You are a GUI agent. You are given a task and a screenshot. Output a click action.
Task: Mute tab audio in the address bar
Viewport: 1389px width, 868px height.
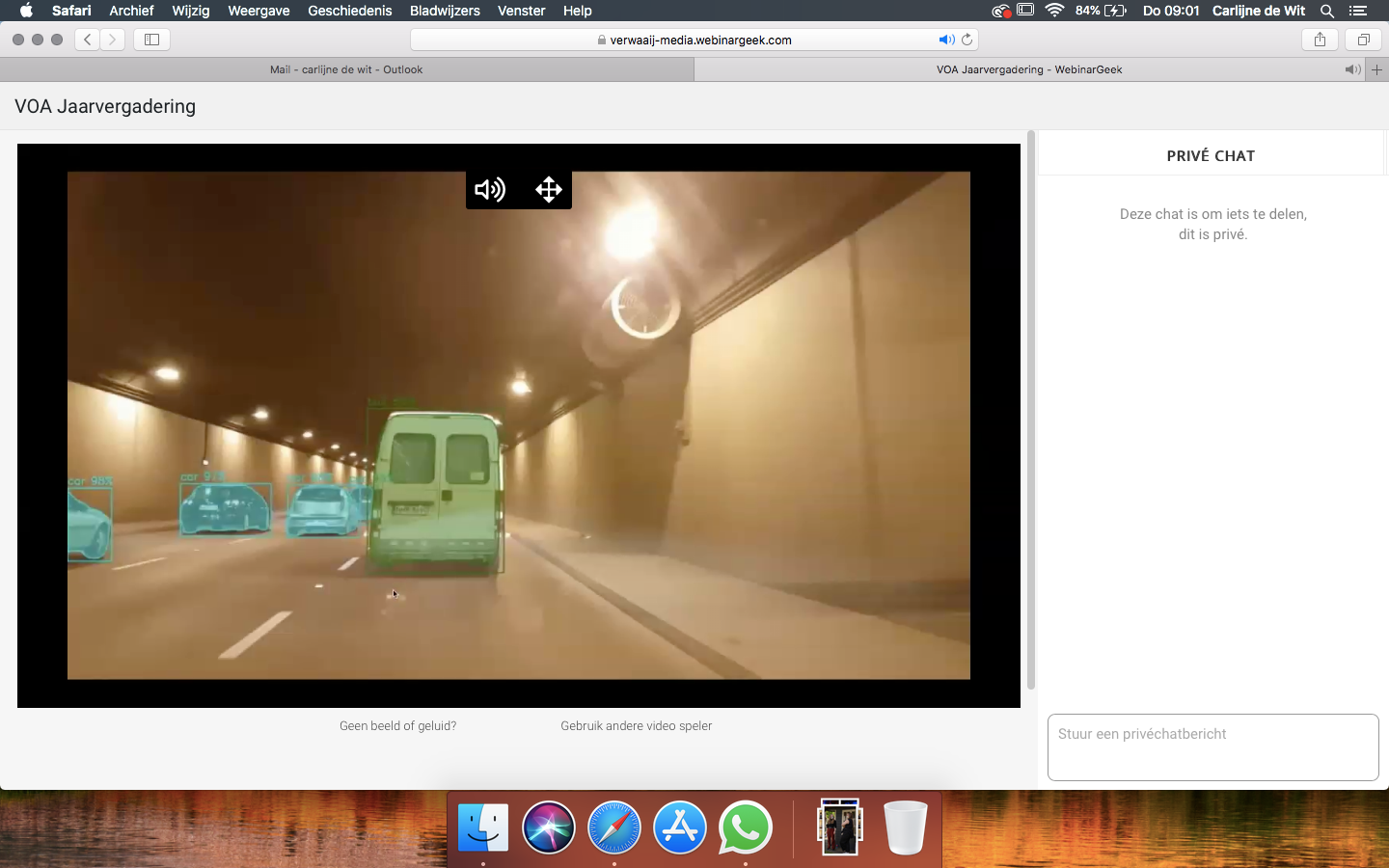pyautogui.click(x=946, y=40)
